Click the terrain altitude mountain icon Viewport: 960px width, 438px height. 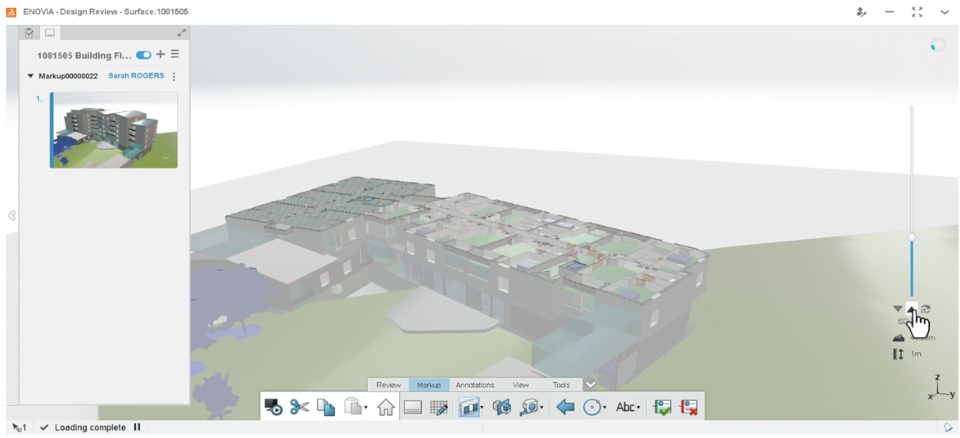click(898, 338)
